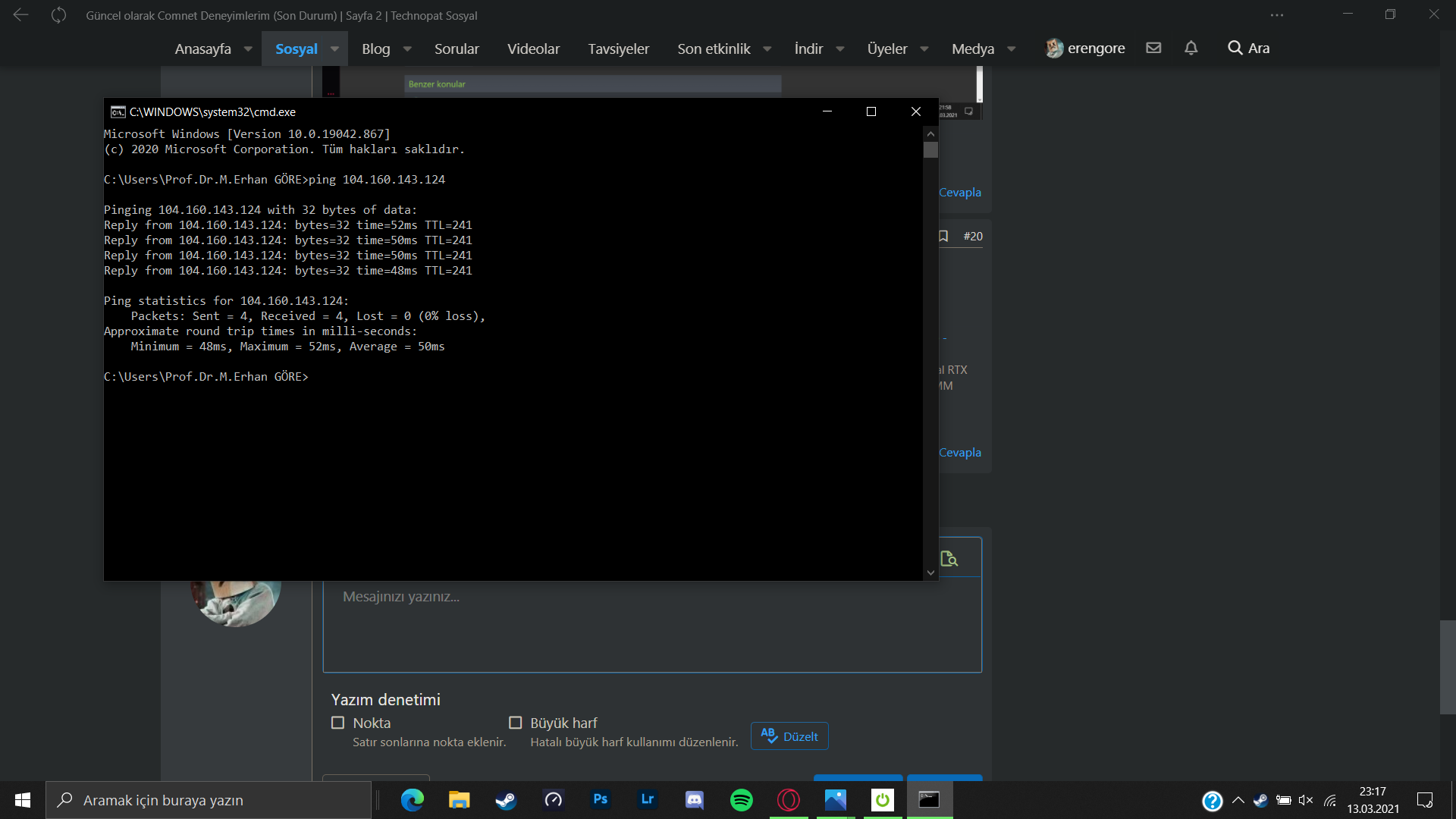Click the bookmark icon next to #20
1456x819 pixels.
tap(943, 236)
